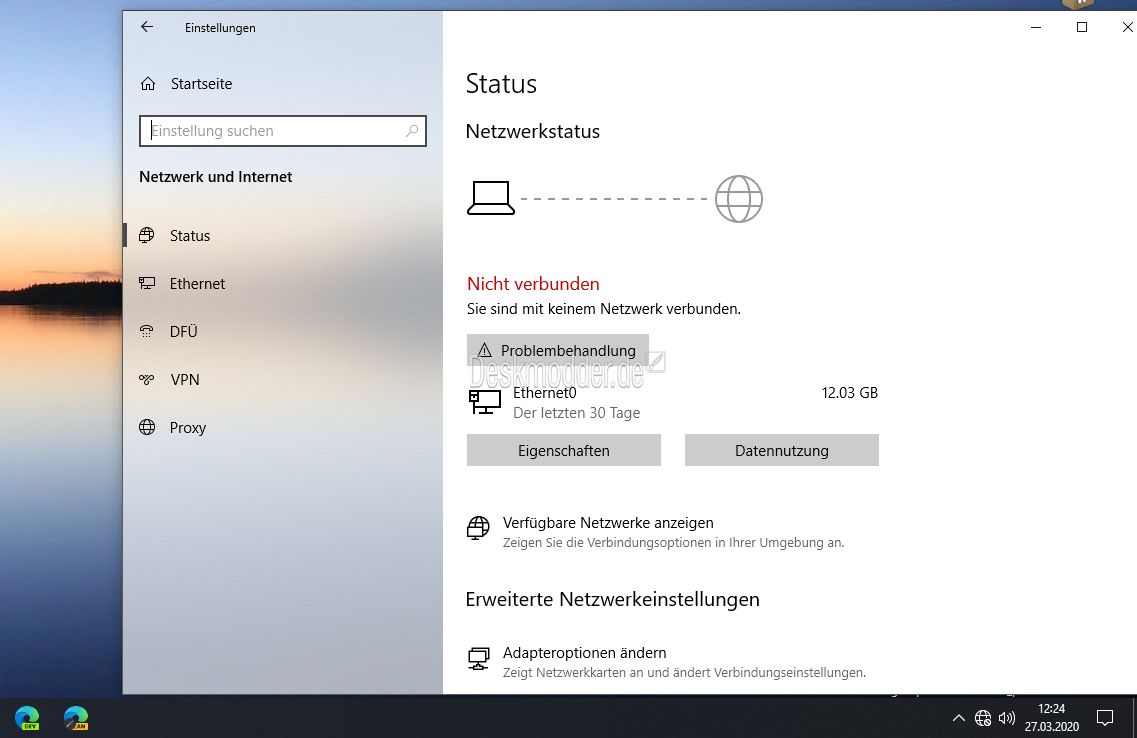This screenshot has width=1137, height=738.
Task: Launch Edge Canary from the taskbar
Action: coord(76,718)
